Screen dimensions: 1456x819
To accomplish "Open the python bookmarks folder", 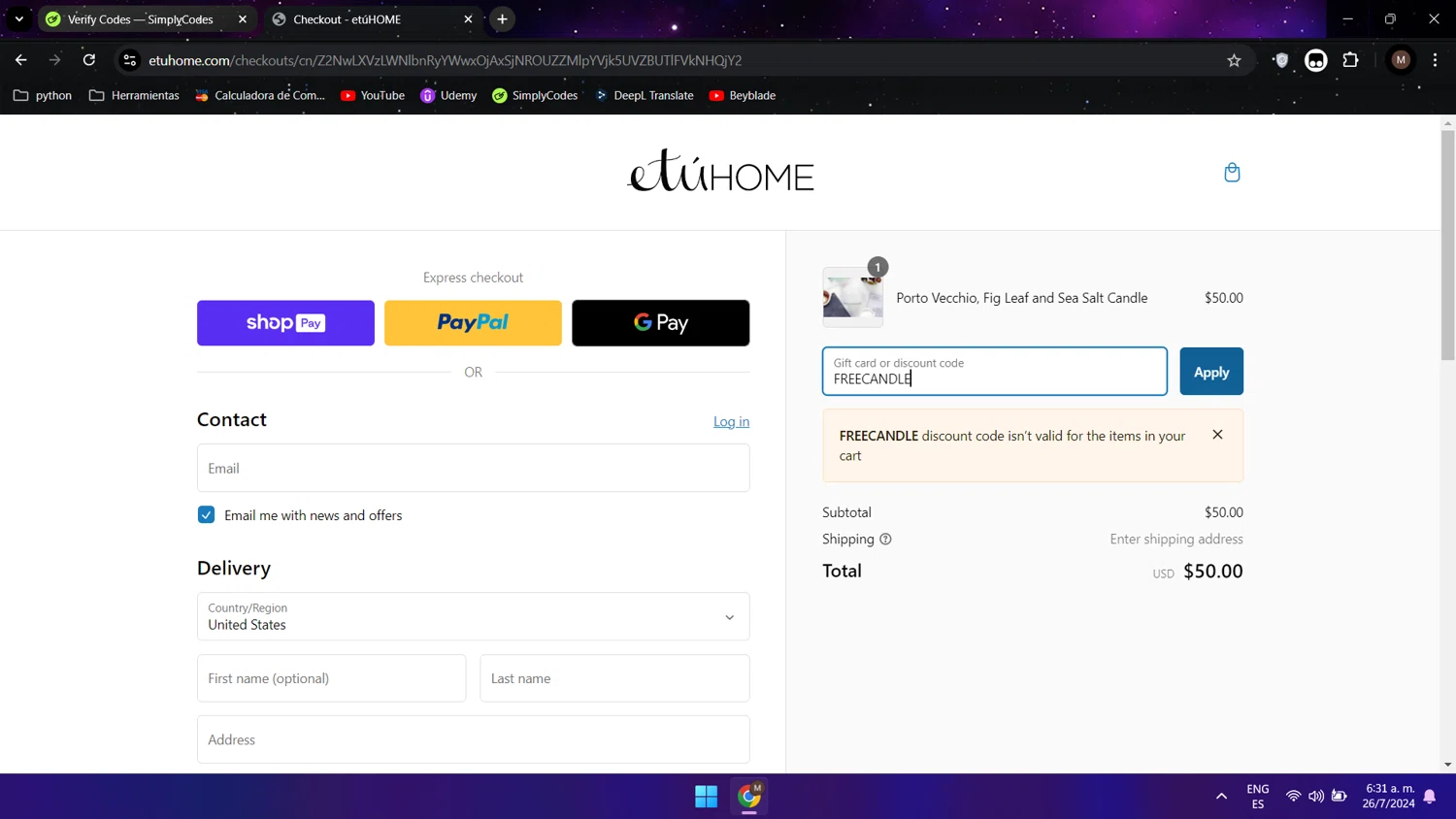I will tap(43, 95).
